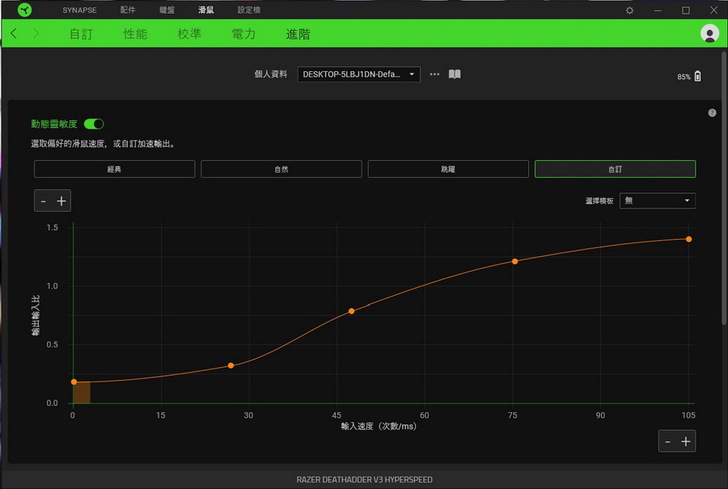Image resolution: width=728 pixels, height=489 pixels.
Task: Open profile options three-dot menu
Action: 435,74
